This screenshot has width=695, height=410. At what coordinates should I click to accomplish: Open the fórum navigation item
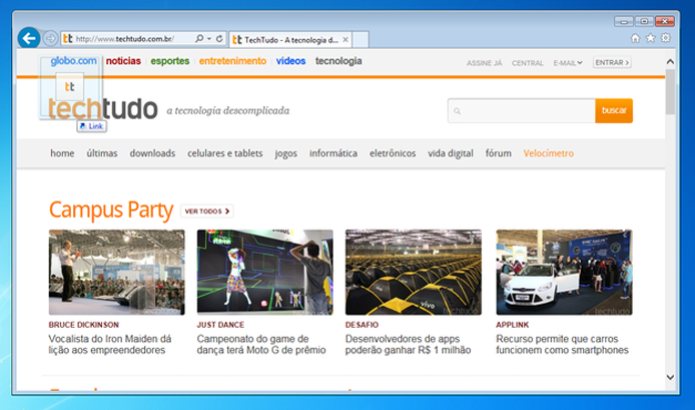(x=498, y=153)
